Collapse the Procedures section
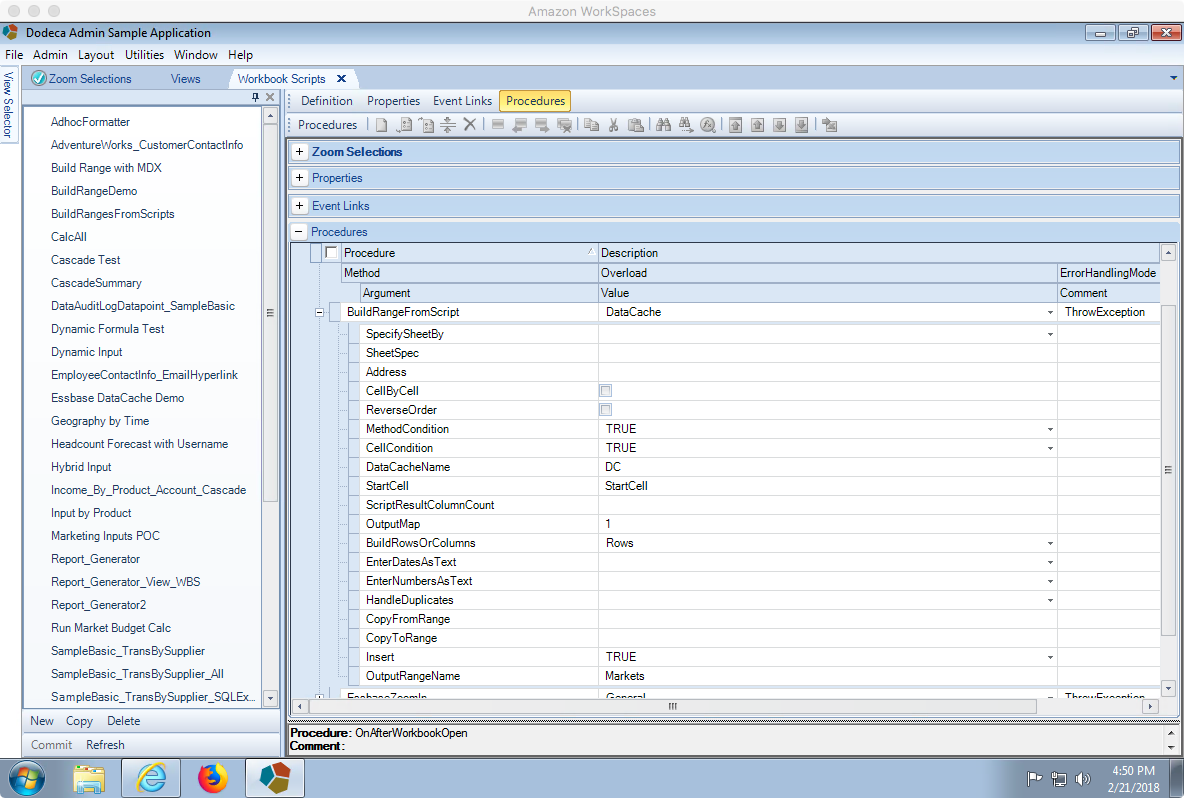The height and width of the screenshot is (798, 1184). (299, 232)
